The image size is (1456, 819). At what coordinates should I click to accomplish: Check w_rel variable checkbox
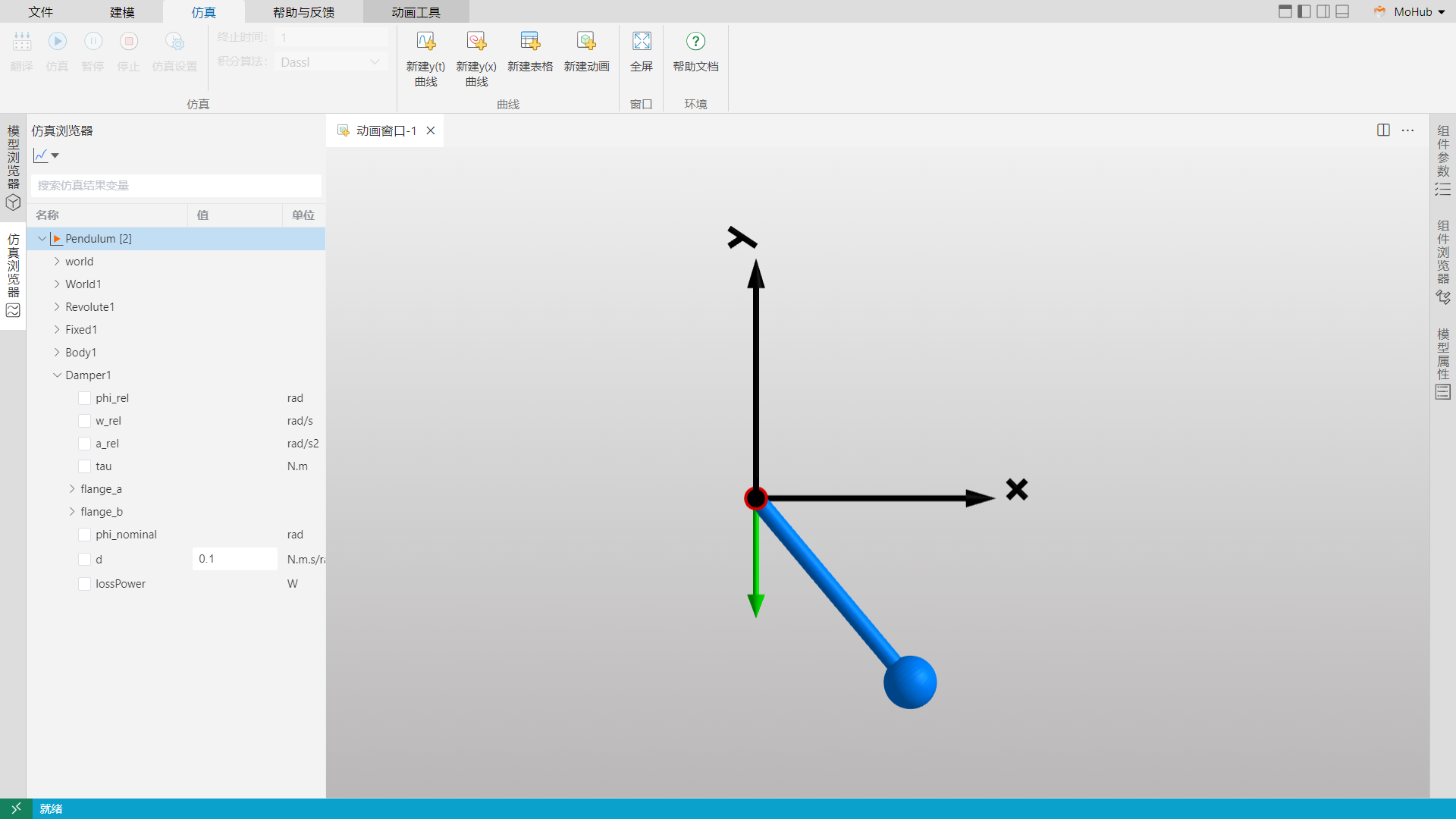[x=84, y=421]
